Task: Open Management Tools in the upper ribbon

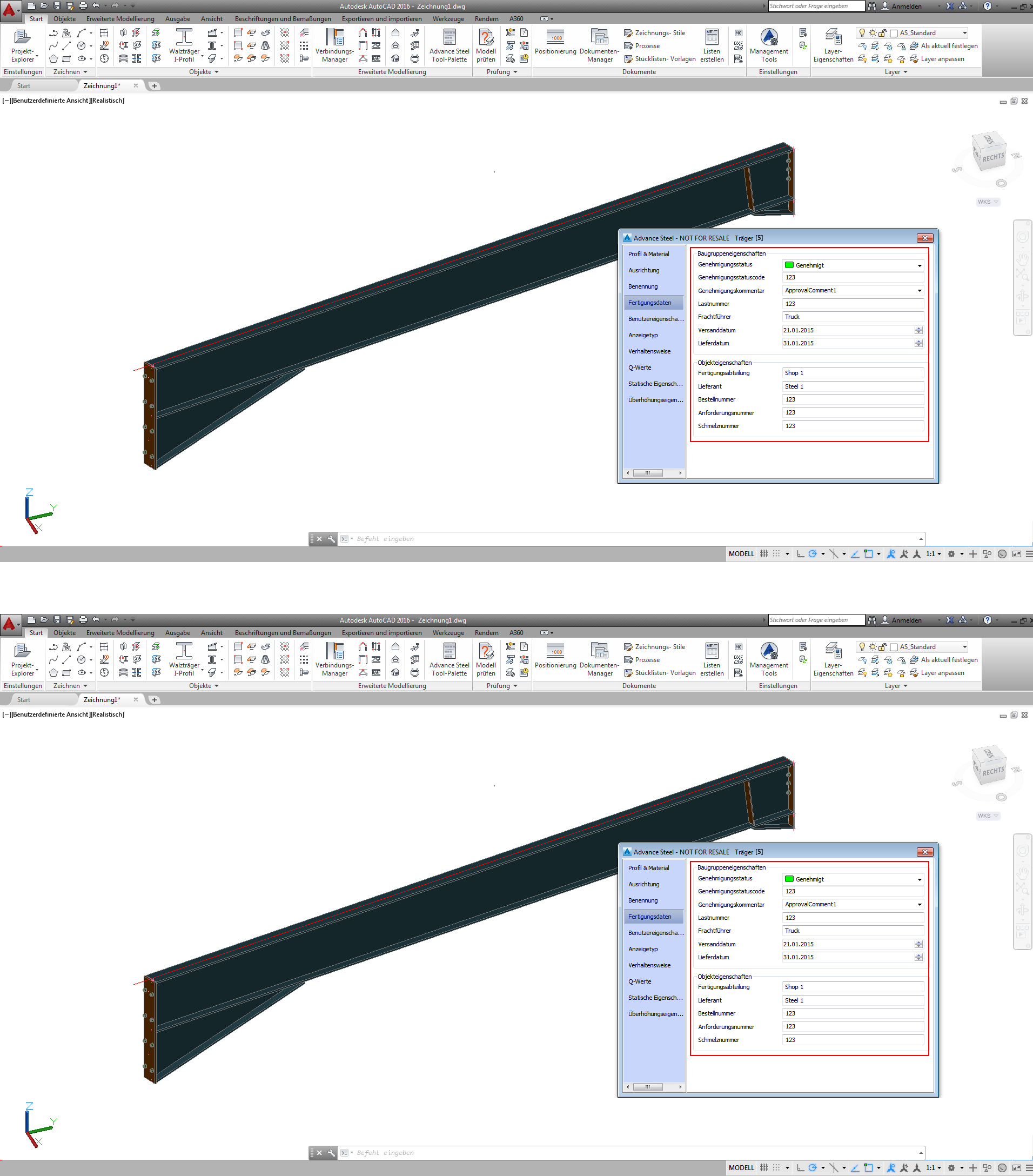Action: [x=769, y=45]
